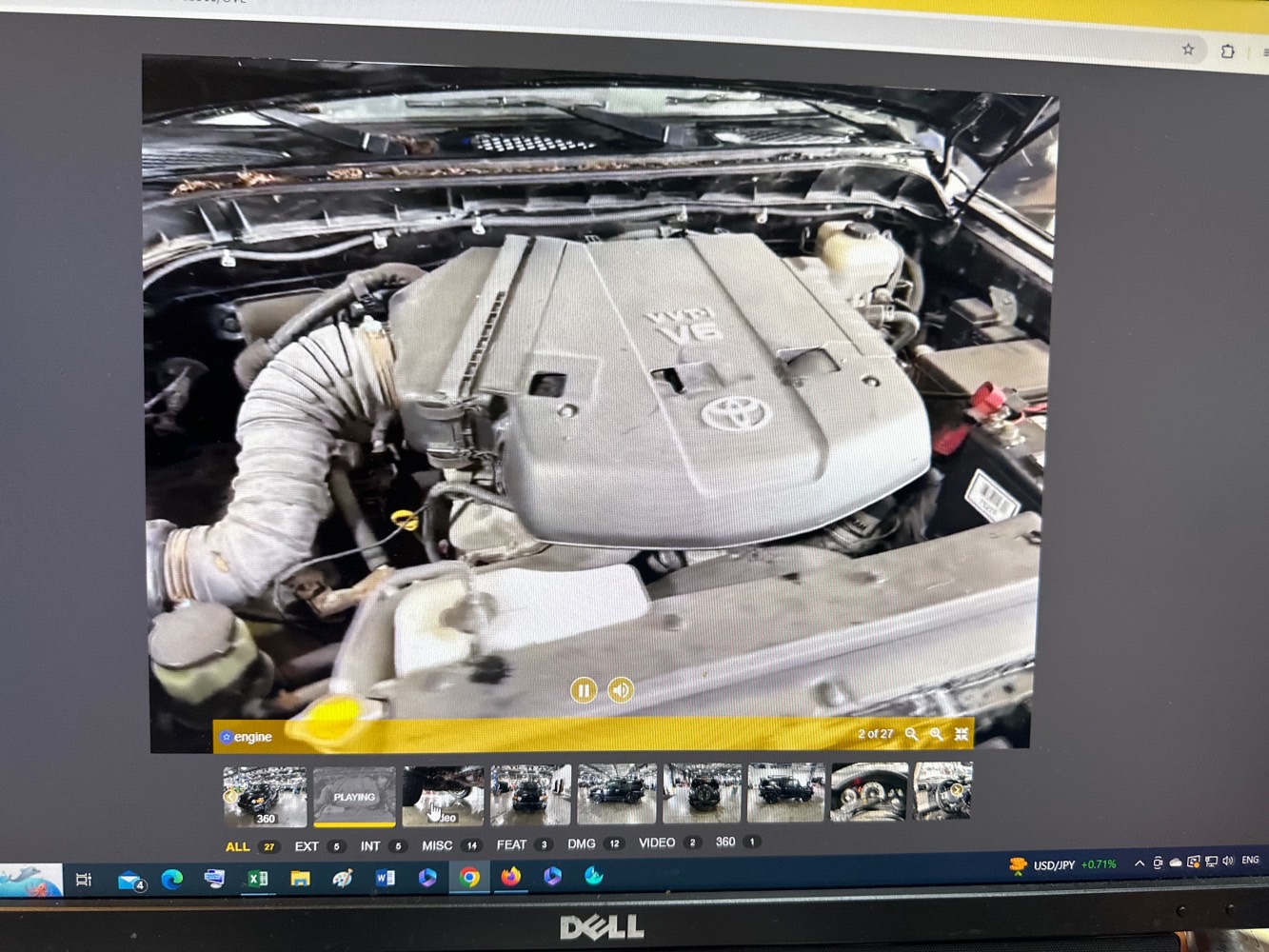The width and height of the screenshot is (1269, 952).
Task: Switch to the MISC photos tab
Action: [x=450, y=845]
